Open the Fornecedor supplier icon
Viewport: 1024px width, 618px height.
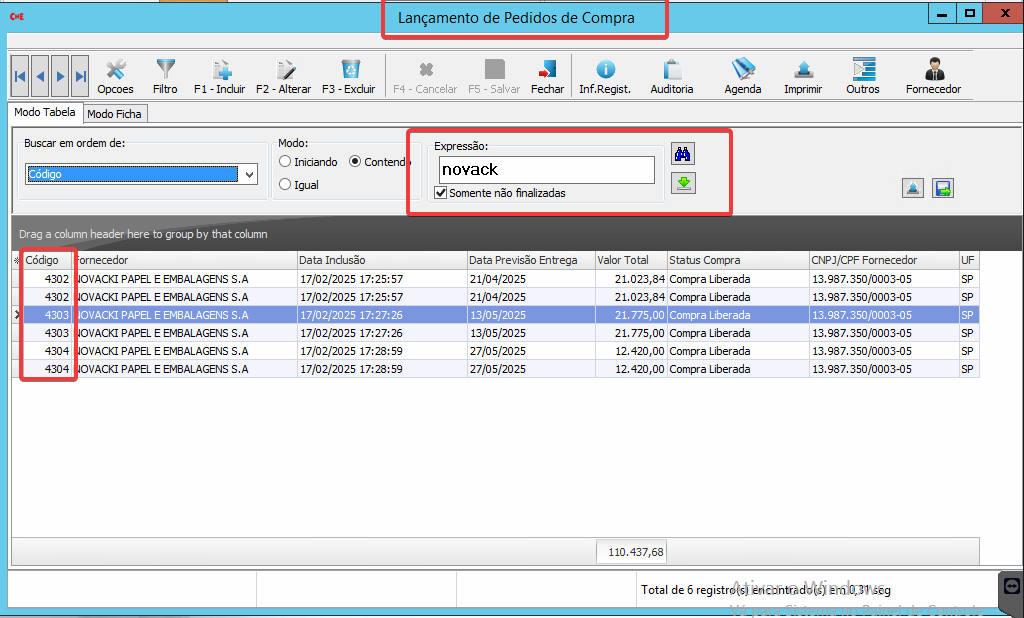pyautogui.click(x=934, y=71)
